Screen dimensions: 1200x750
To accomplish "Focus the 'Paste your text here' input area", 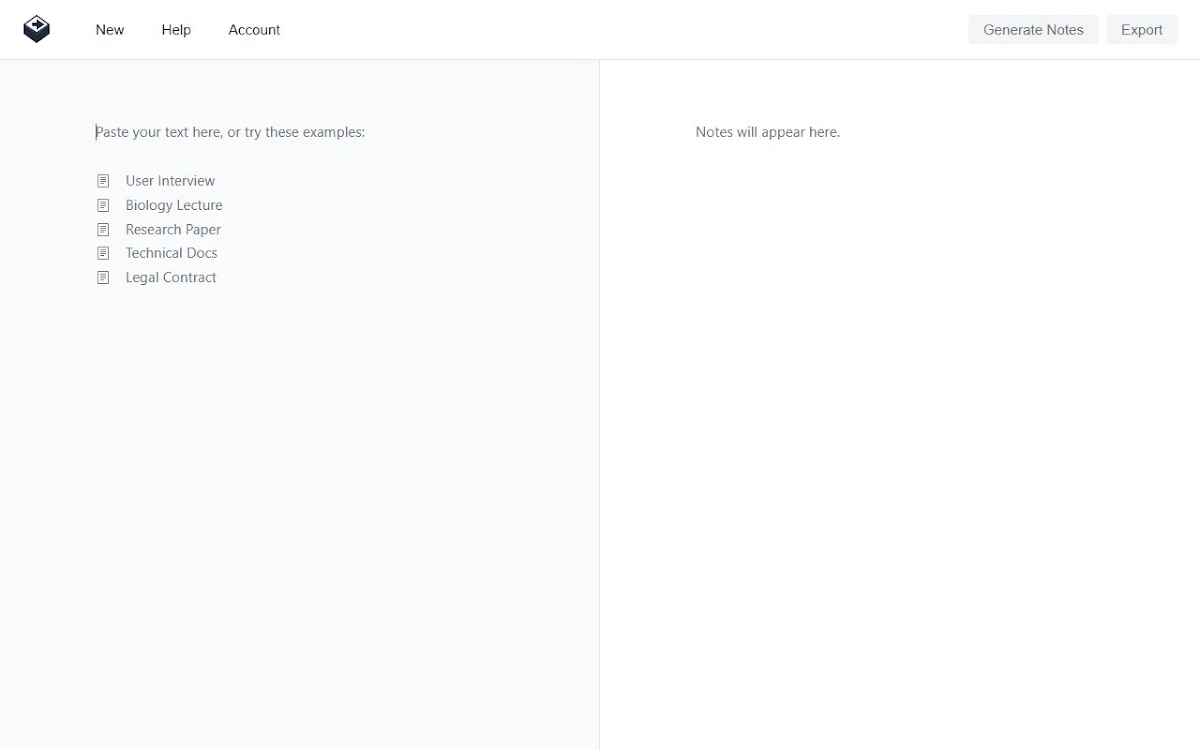I will pyautogui.click(x=230, y=132).
